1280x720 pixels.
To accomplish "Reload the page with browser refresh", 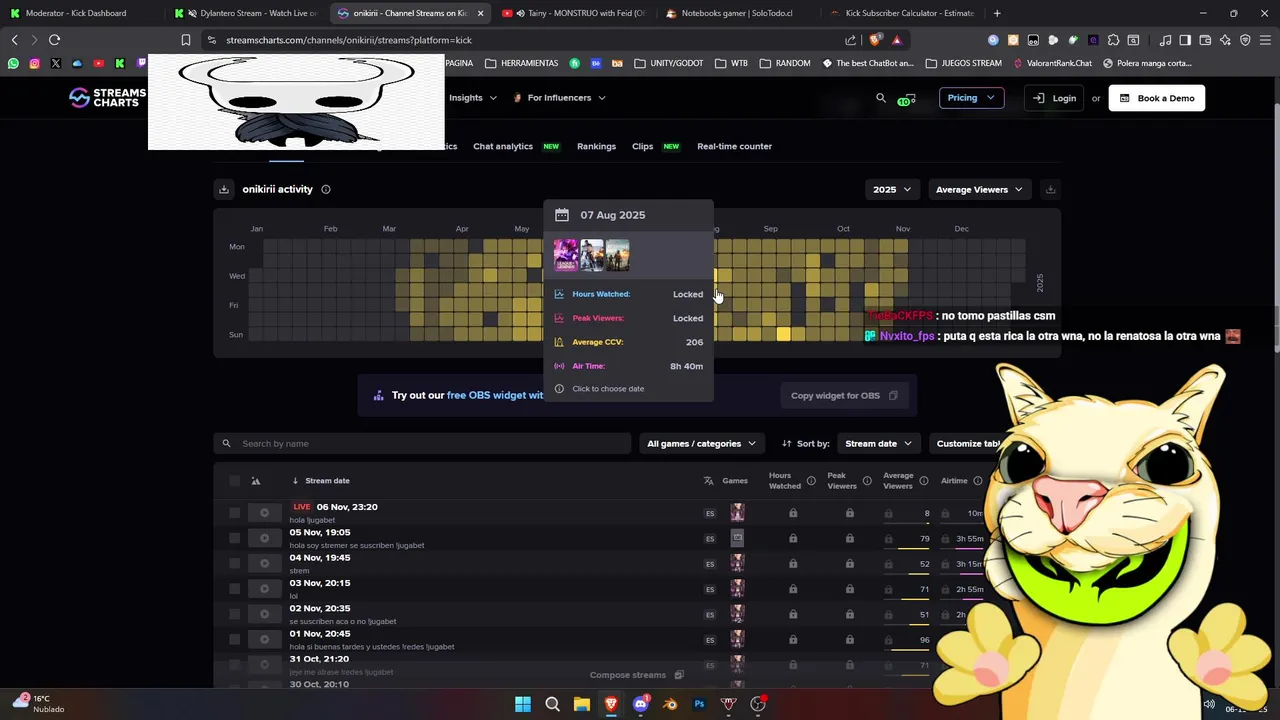I will click(54, 40).
